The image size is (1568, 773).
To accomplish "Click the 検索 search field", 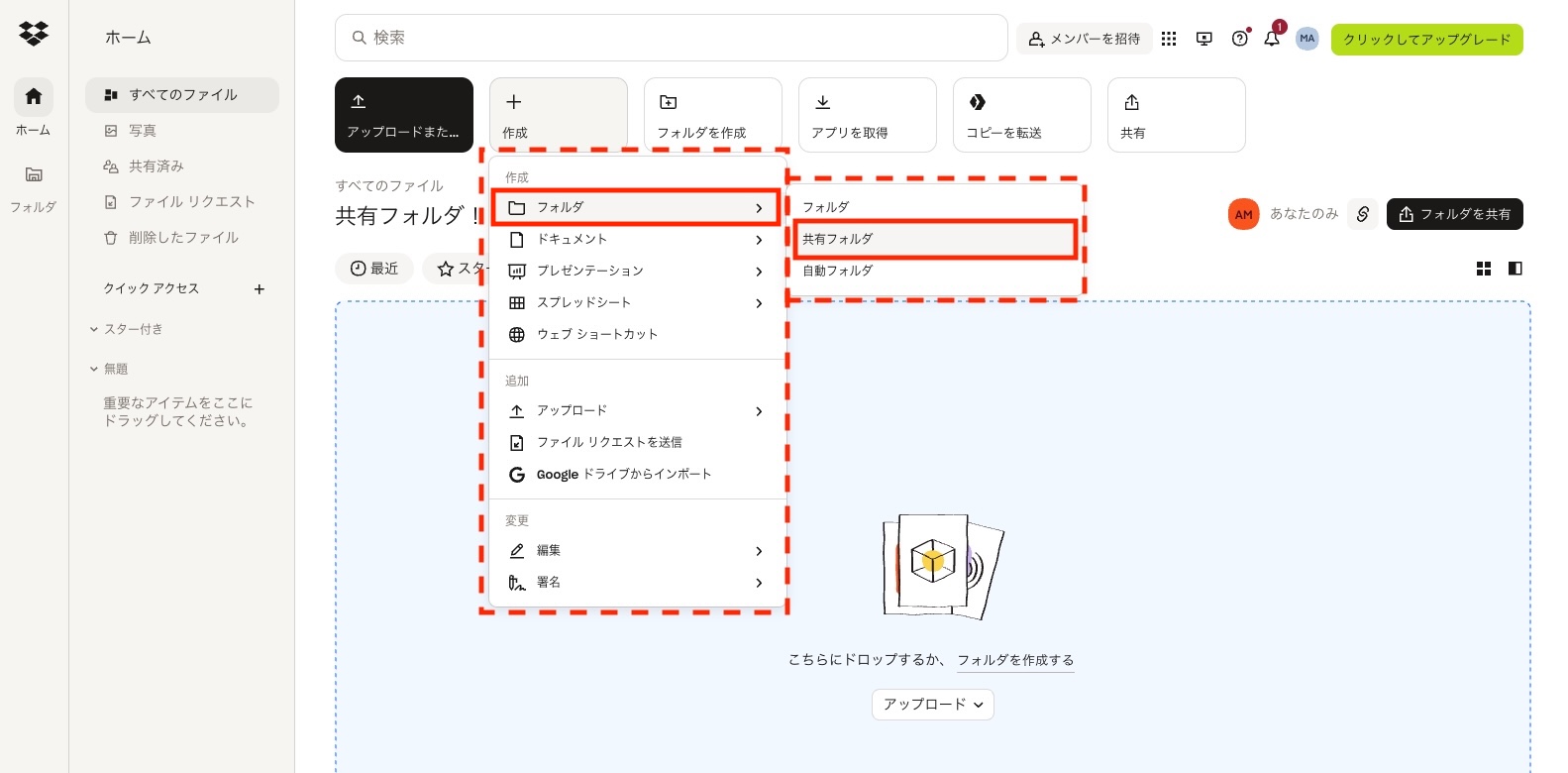I will 672,38.
